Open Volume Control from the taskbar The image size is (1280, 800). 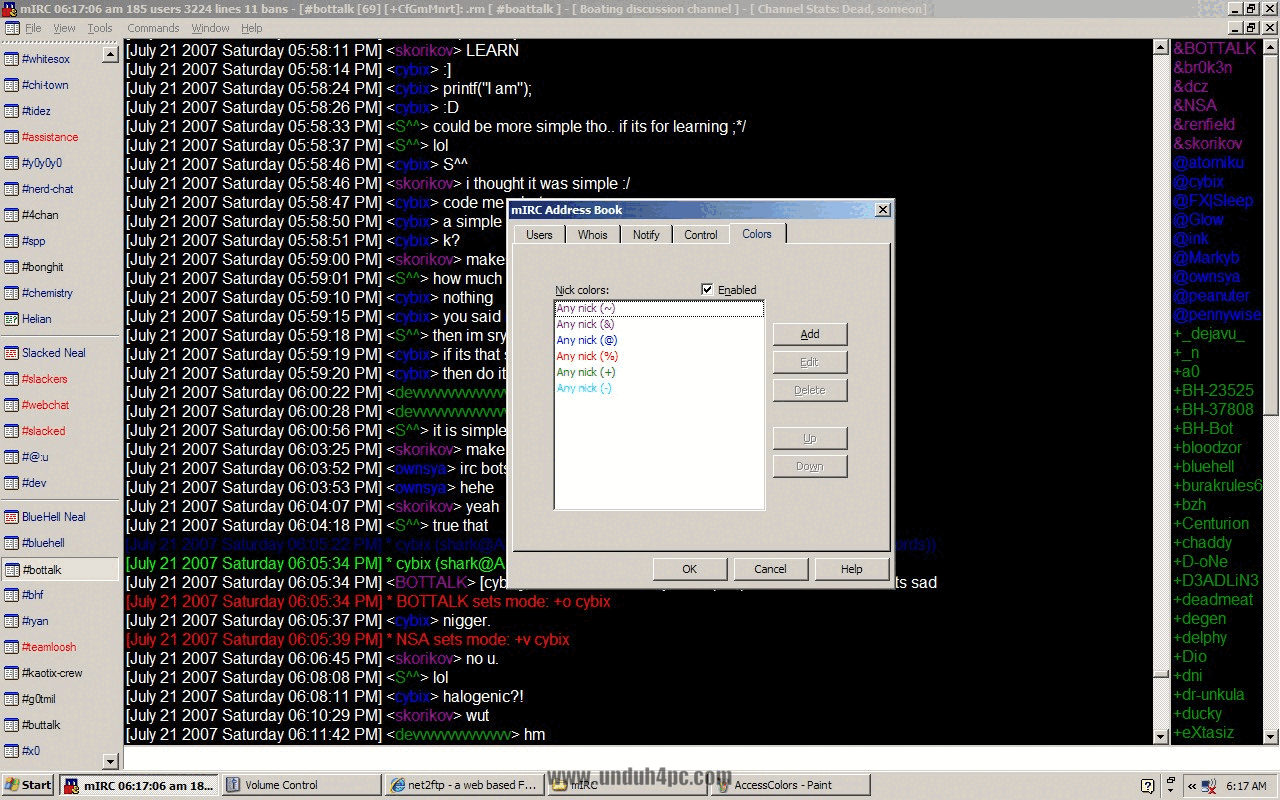[301, 785]
